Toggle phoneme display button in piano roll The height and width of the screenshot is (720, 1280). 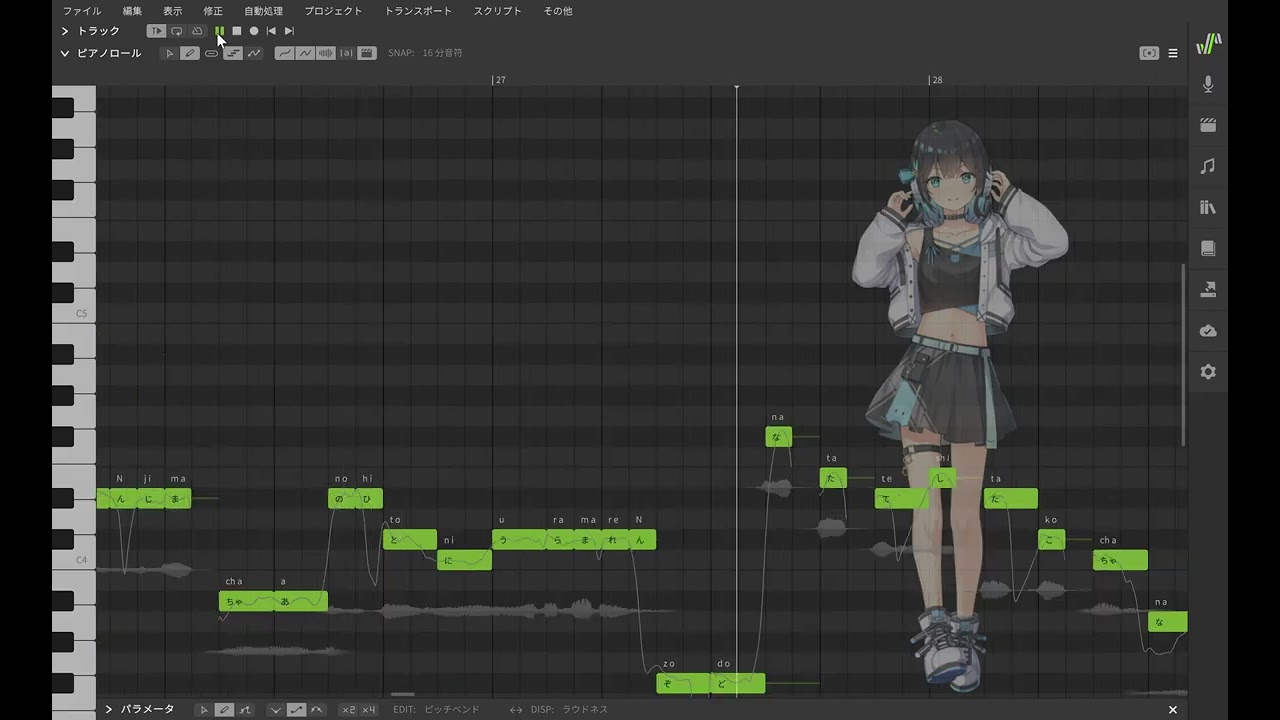346,53
